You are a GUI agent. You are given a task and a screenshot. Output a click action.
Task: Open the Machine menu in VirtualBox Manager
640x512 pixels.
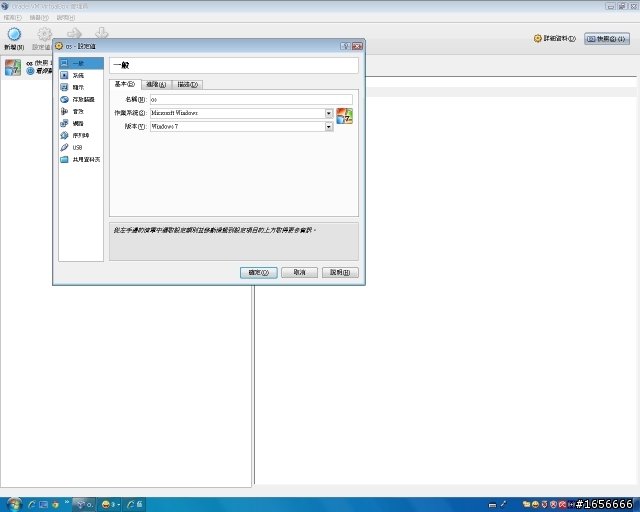click(x=39, y=18)
